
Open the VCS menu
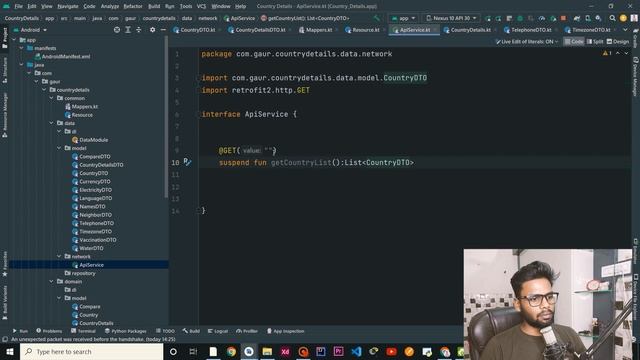(201, 6)
